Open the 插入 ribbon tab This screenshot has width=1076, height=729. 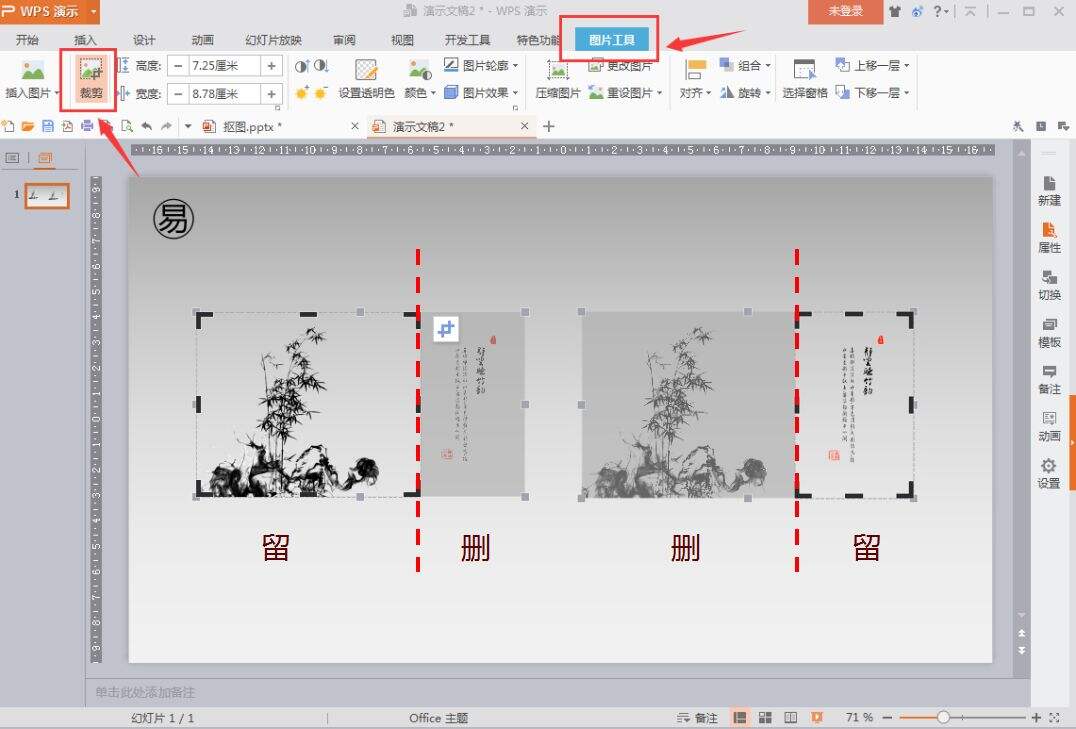pos(85,40)
